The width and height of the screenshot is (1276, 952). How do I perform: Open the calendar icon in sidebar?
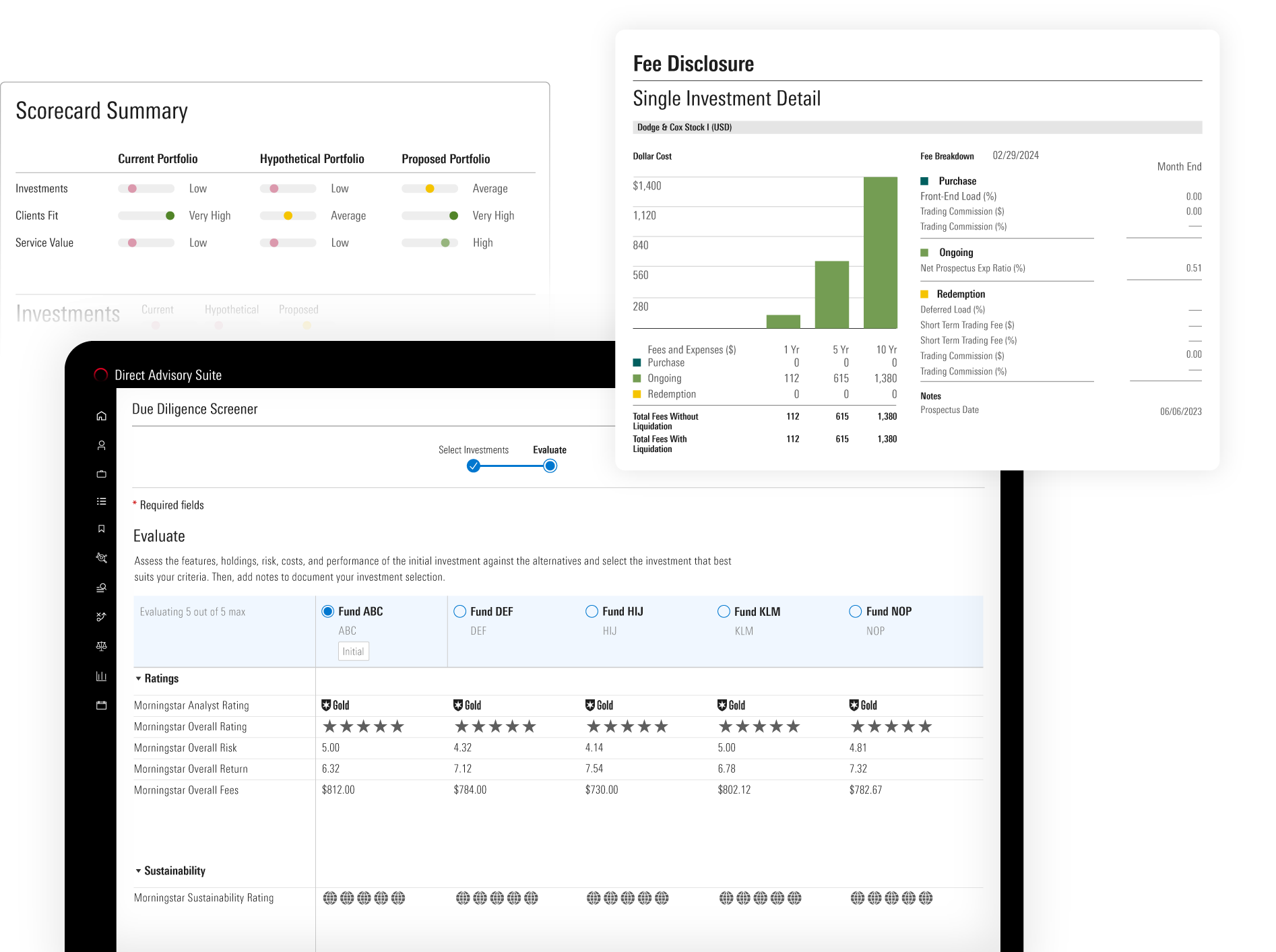coord(101,705)
